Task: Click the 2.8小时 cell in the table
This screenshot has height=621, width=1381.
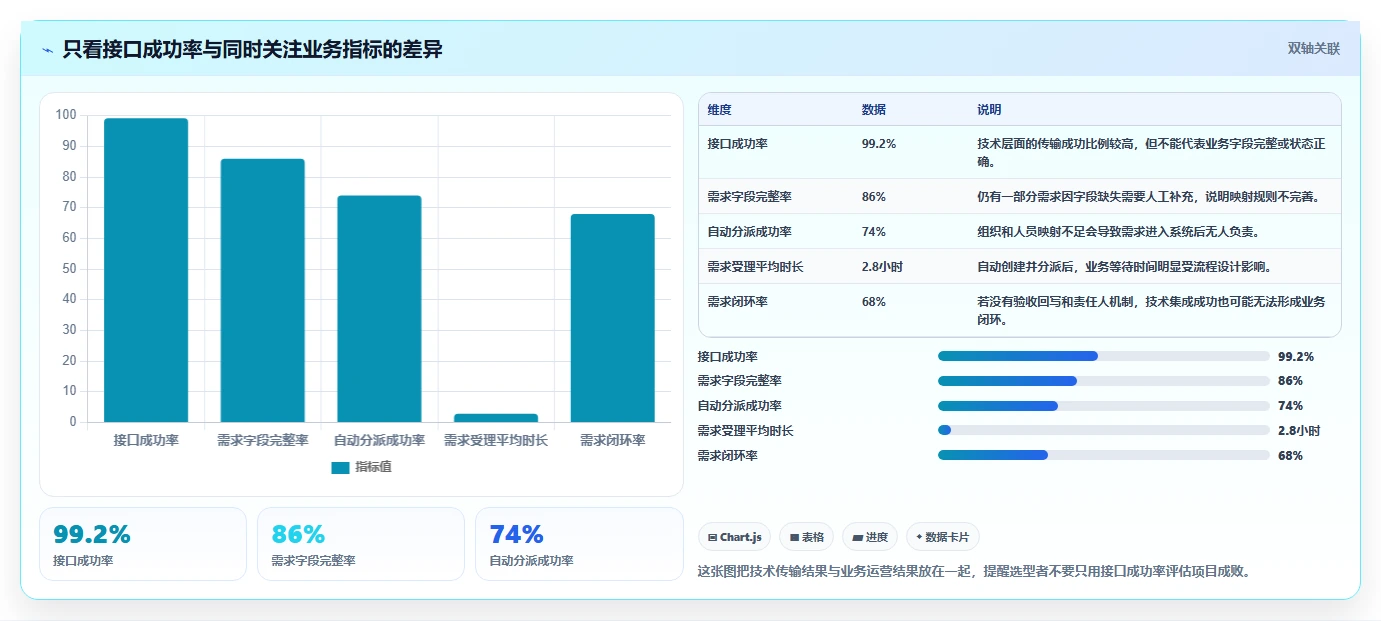Action: 882,267
